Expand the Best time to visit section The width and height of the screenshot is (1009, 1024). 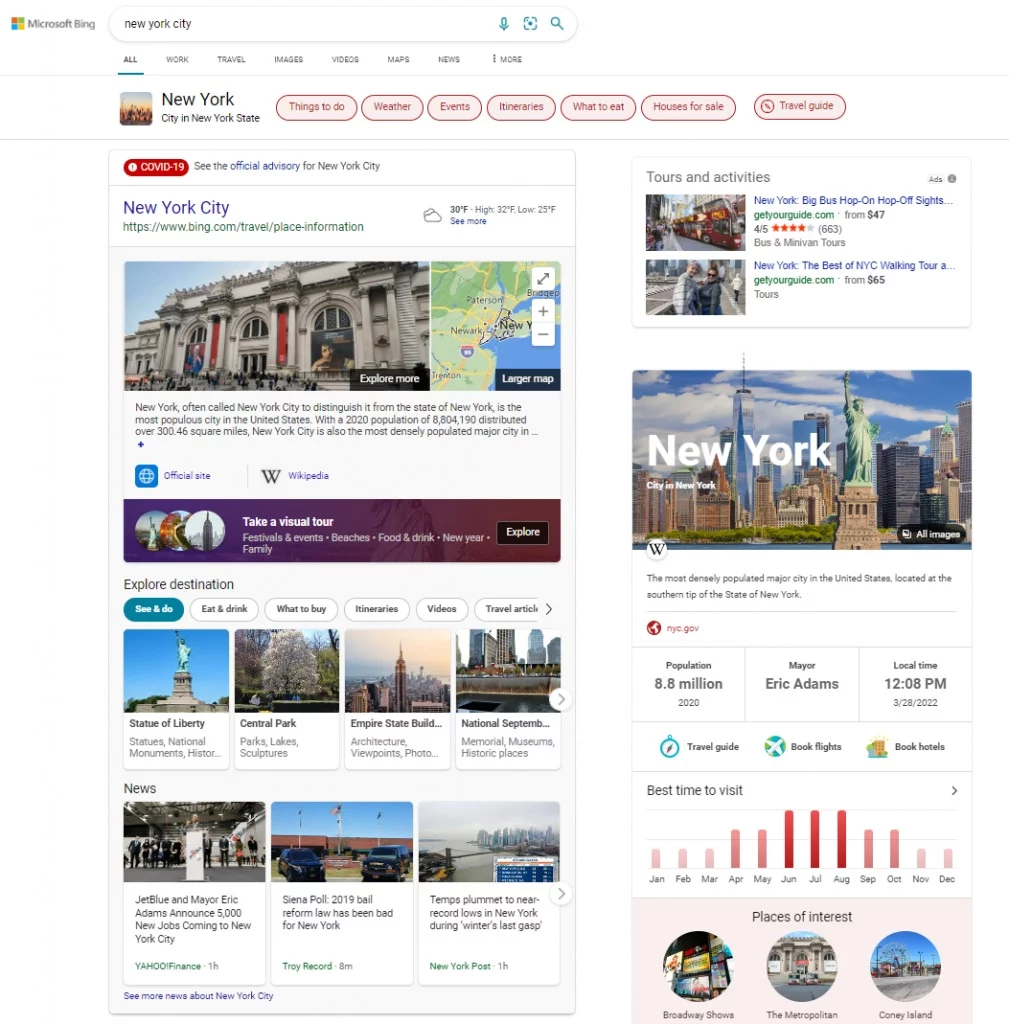(x=953, y=791)
